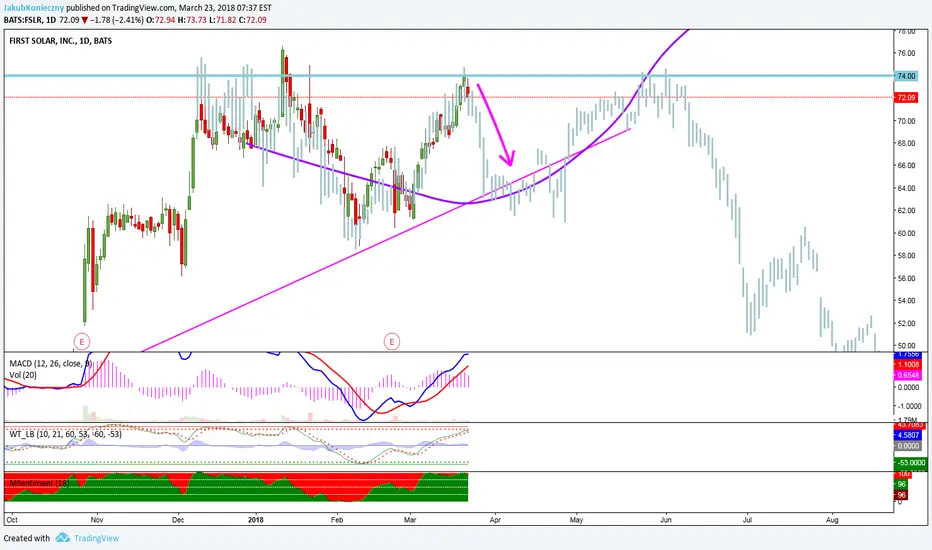Click the Aug label on the time axis
932x550 pixels.
(x=832, y=520)
